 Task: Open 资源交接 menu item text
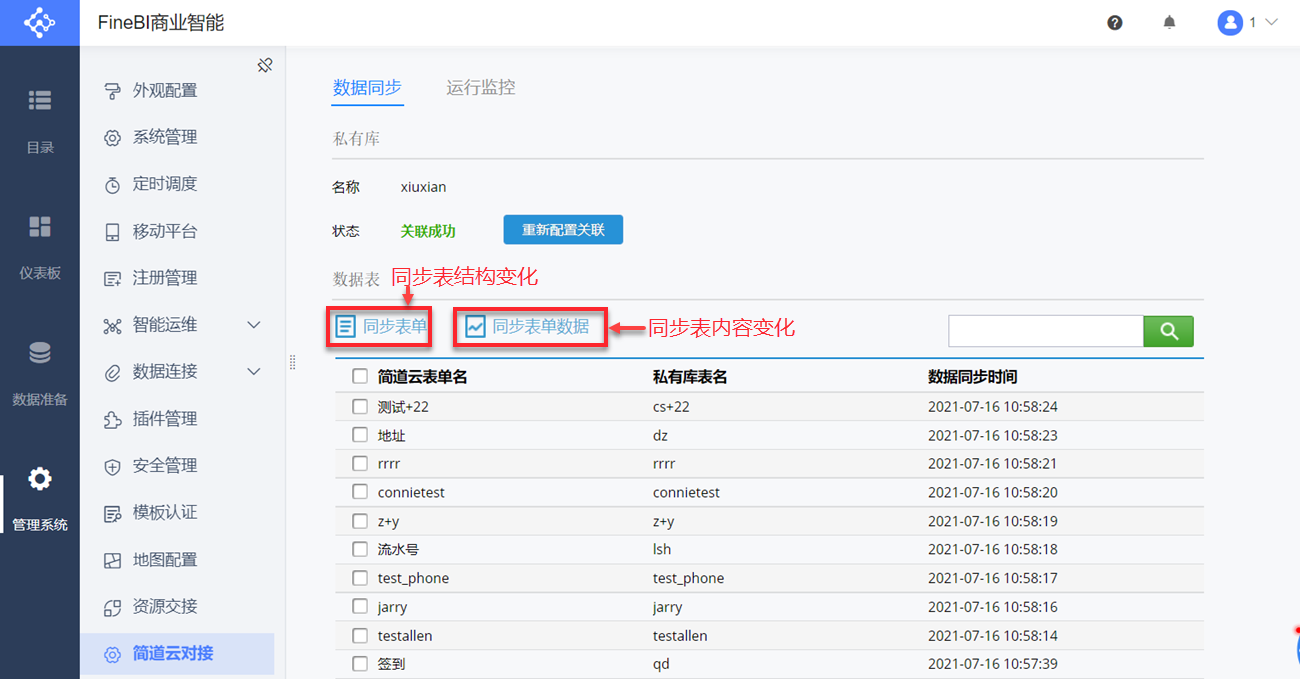click(x=165, y=607)
